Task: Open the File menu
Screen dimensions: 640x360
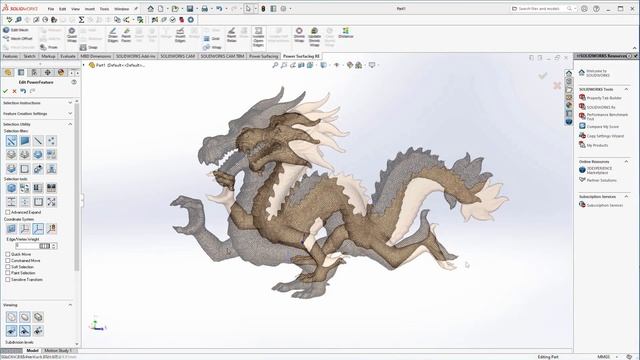Action: [x=51, y=9]
